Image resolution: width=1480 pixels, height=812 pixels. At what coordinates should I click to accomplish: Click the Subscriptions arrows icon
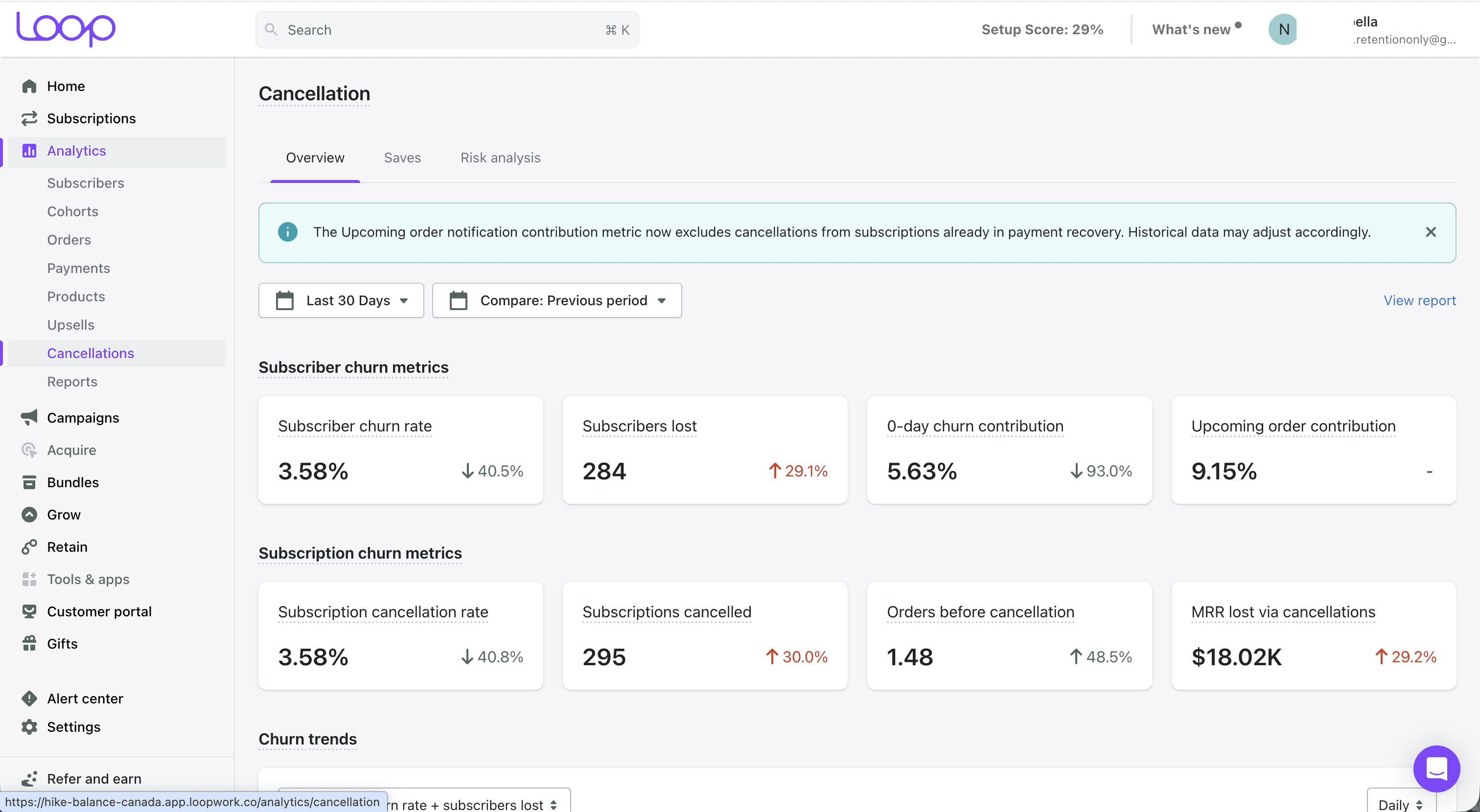[29, 118]
